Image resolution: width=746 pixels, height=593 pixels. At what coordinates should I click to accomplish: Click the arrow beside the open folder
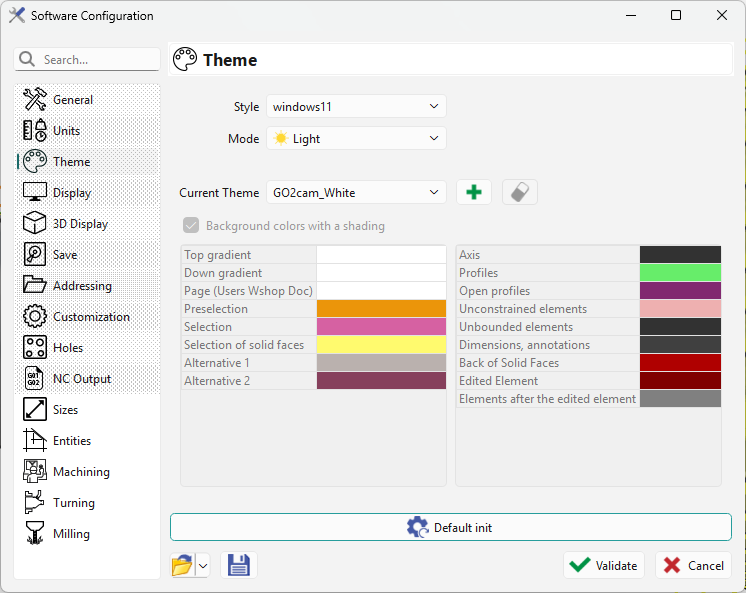202,566
